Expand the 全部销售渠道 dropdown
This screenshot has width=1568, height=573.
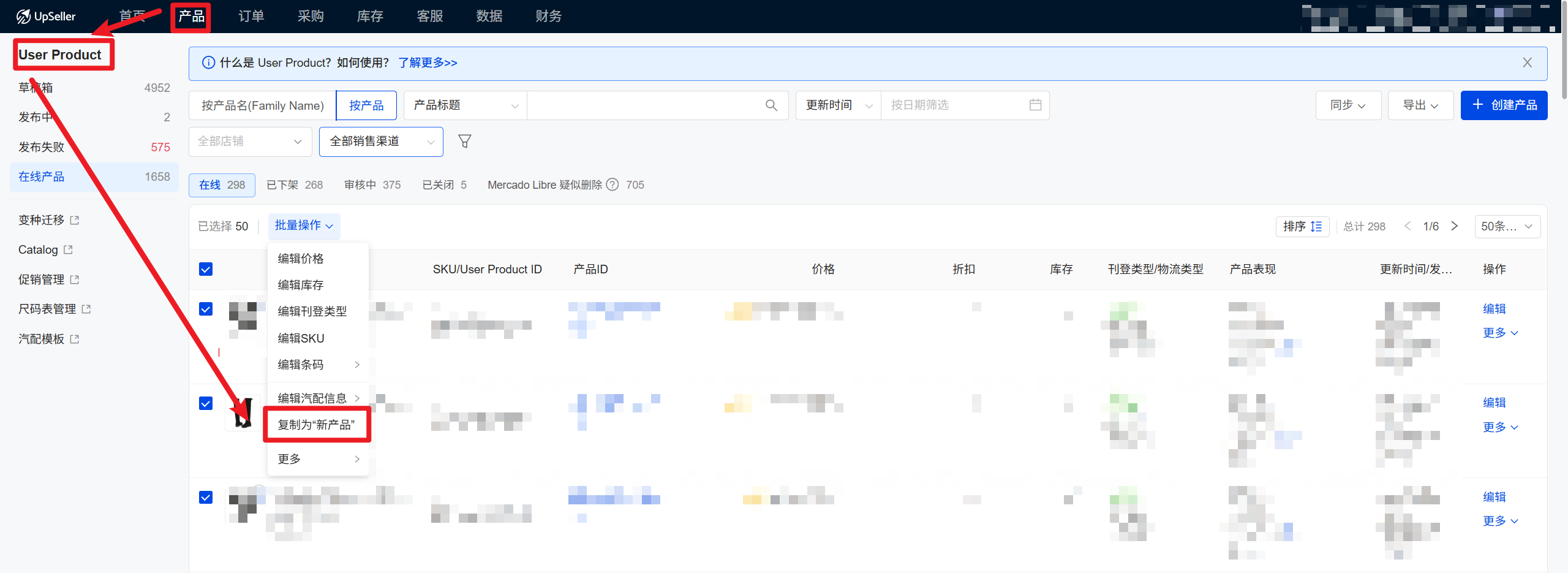[x=381, y=142]
